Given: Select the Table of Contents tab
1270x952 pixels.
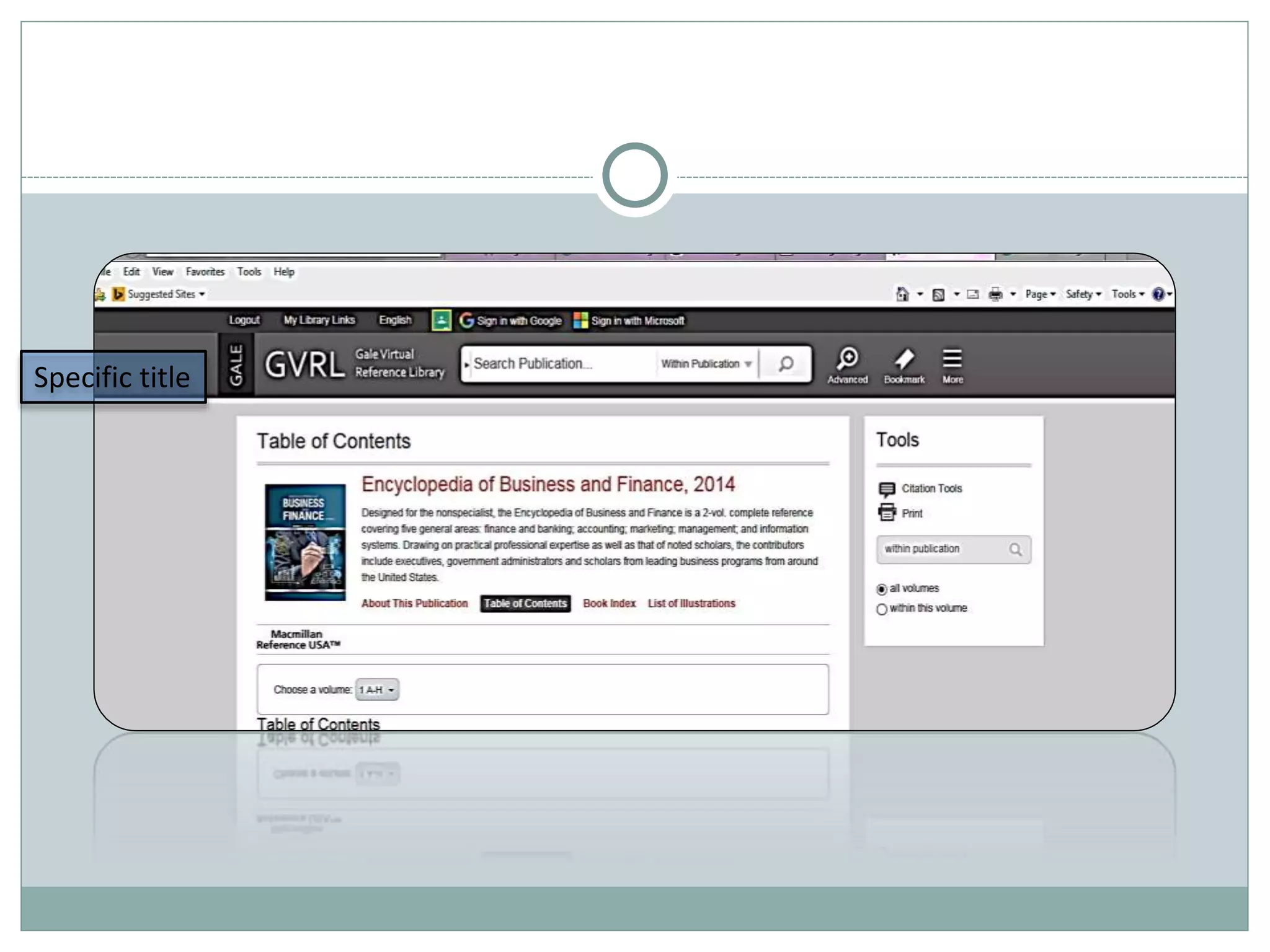Looking at the screenshot, I should click(525, 604).
